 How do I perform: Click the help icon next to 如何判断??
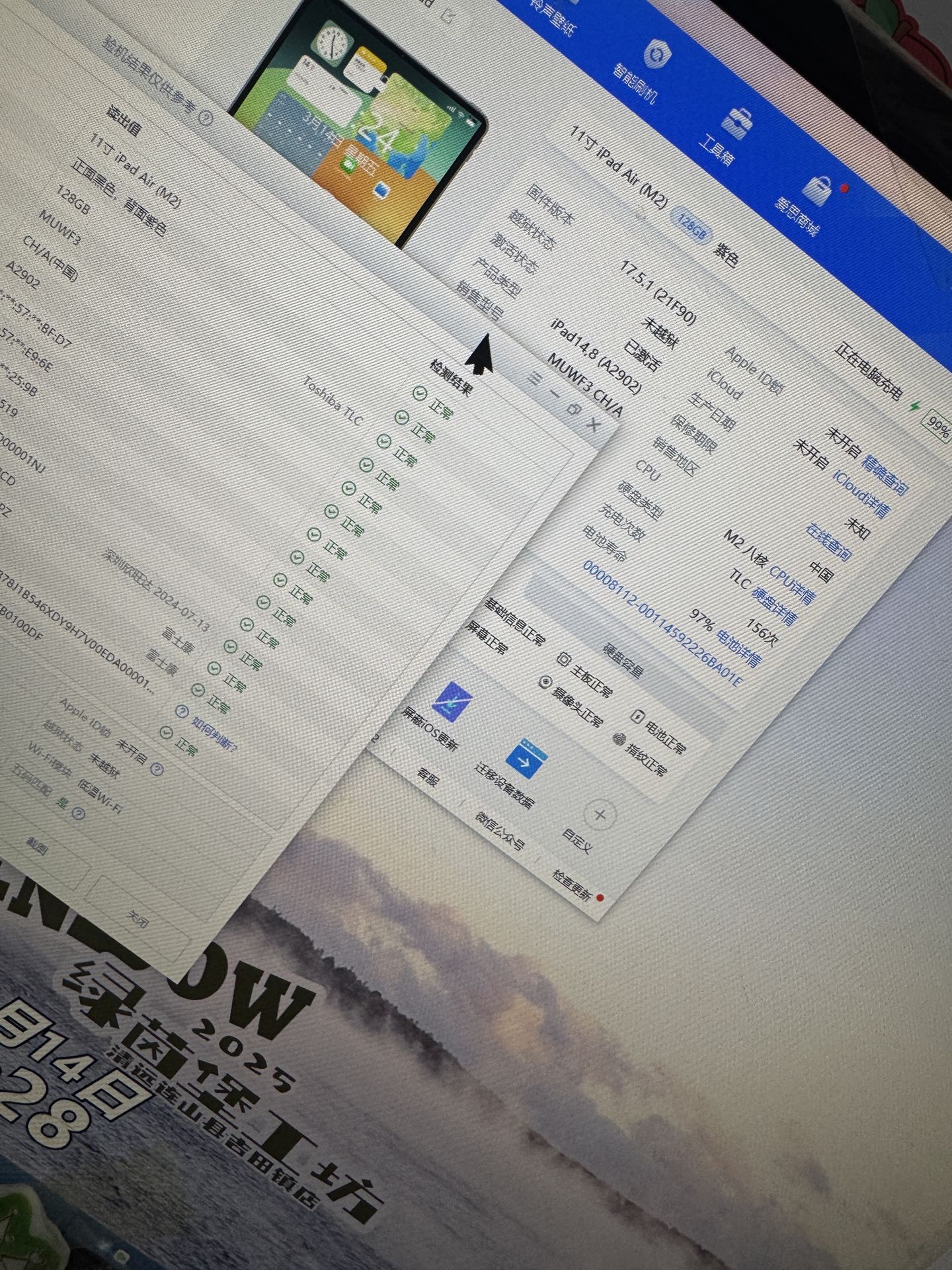tap(182, 711)
